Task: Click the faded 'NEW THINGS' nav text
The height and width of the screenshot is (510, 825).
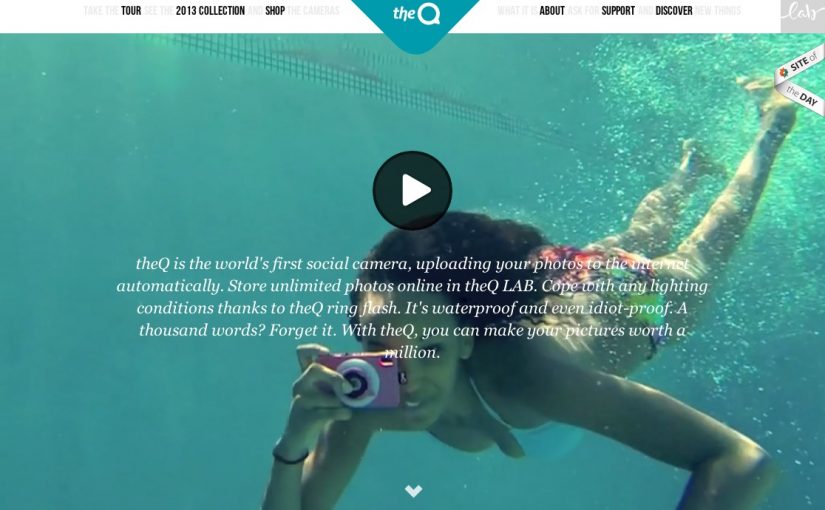Action: coord(718,11)
